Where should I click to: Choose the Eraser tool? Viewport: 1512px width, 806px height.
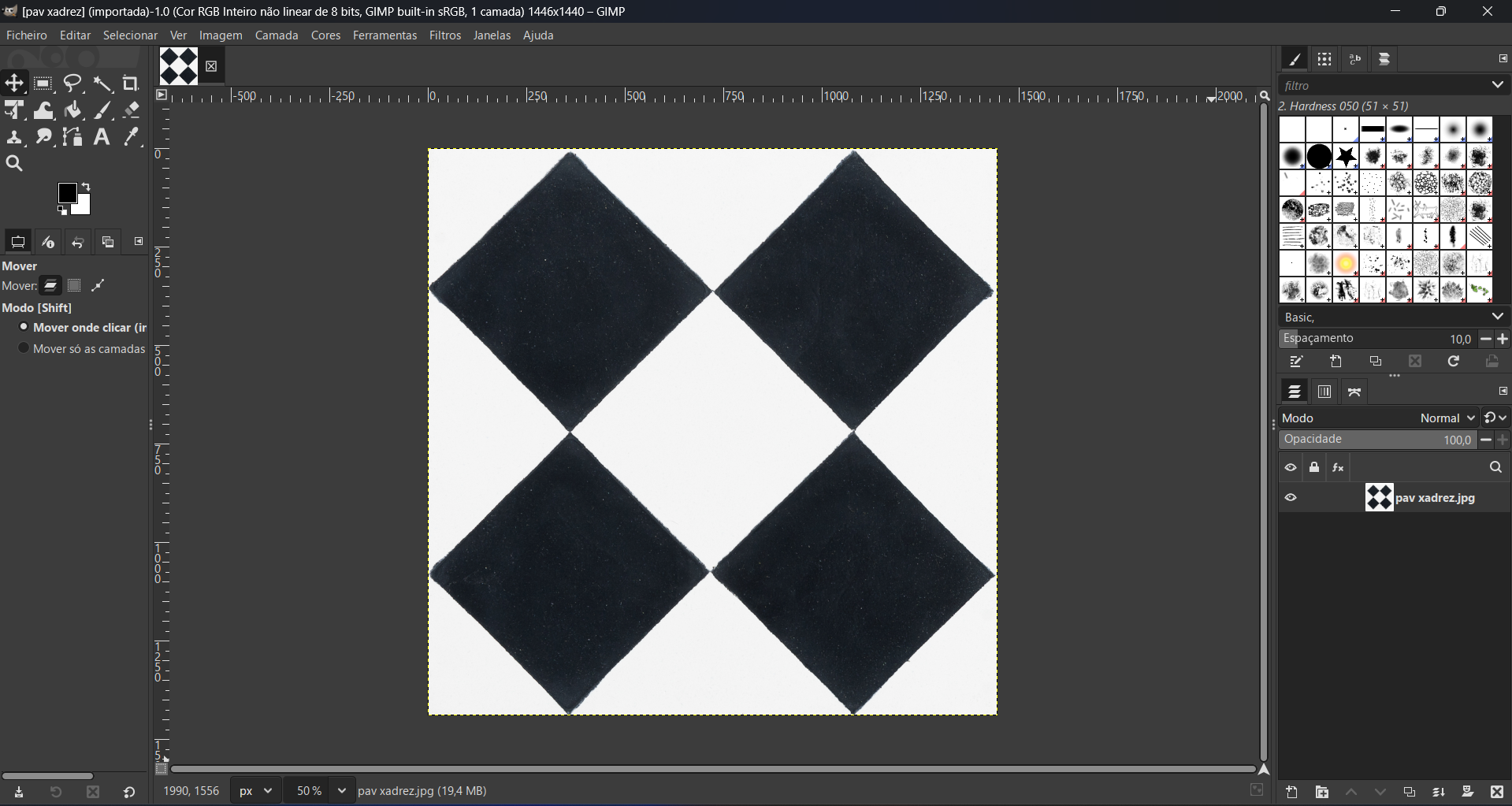132,110
